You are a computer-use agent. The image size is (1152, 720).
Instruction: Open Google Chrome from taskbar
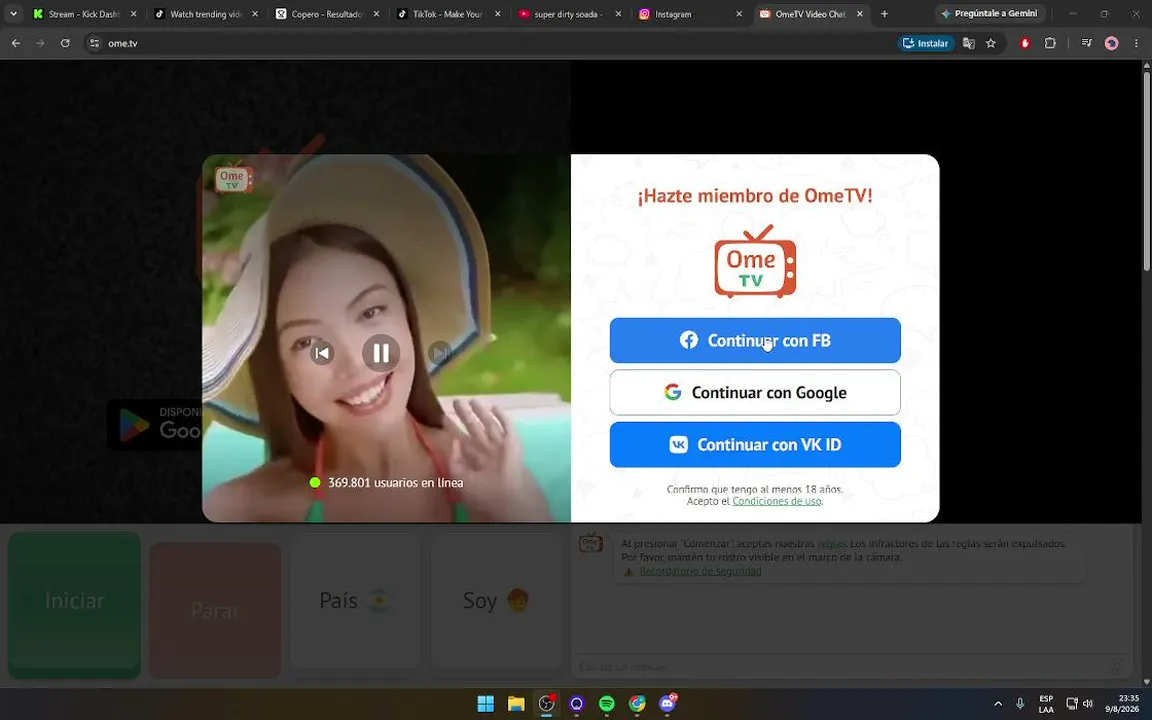point(636,704)
